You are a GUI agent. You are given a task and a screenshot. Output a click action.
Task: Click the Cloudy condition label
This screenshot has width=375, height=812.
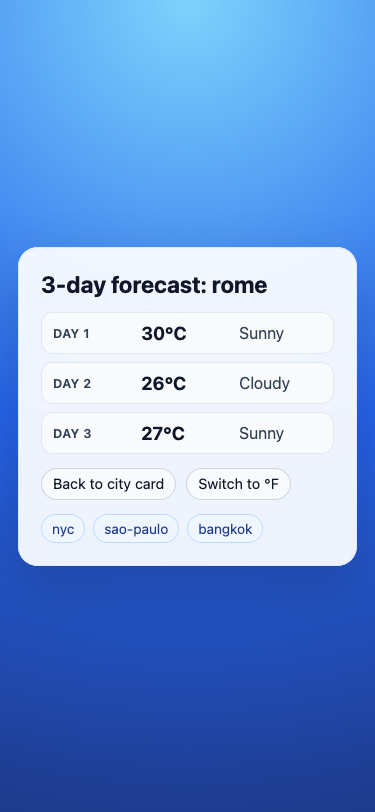264,384
